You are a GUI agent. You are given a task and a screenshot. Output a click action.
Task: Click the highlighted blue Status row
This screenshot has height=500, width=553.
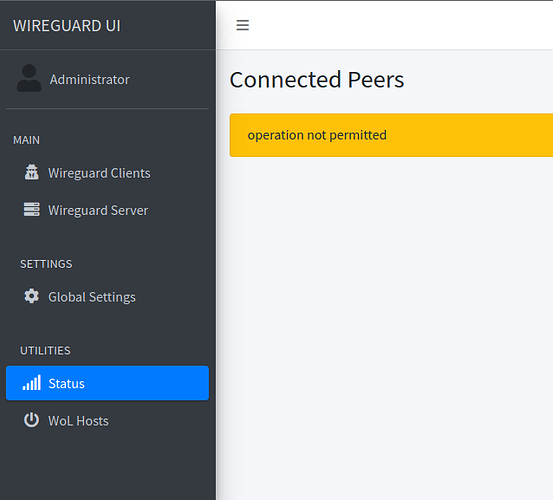[107, 383]
